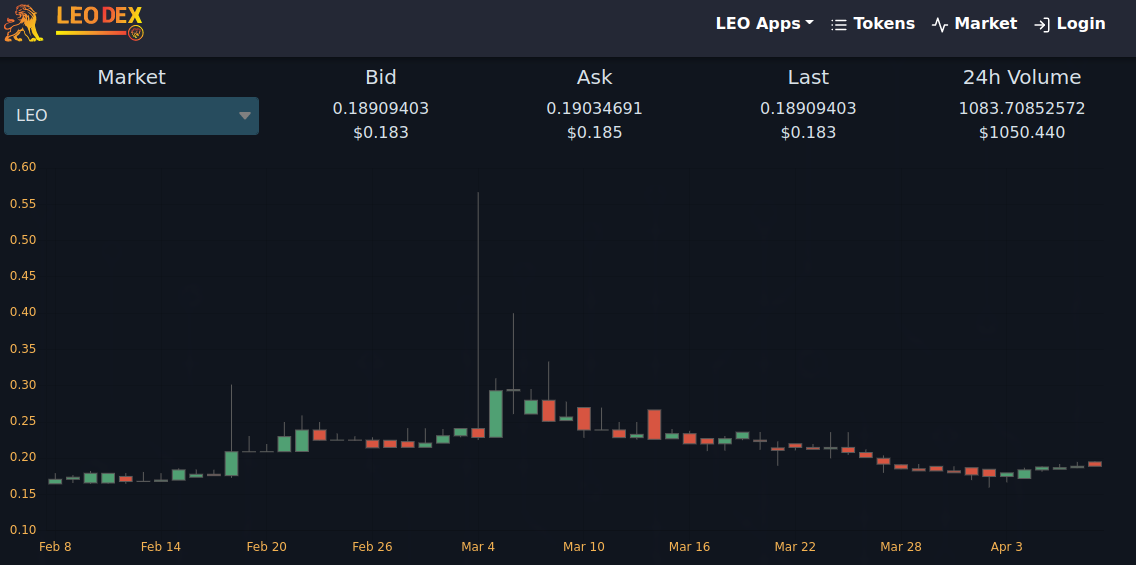Image resolution: width=1136 pixels, height=565 pixels.
Task: Open the LEO Apps dropdown menu
Action: pyautogui.click(x=764, y=23)
